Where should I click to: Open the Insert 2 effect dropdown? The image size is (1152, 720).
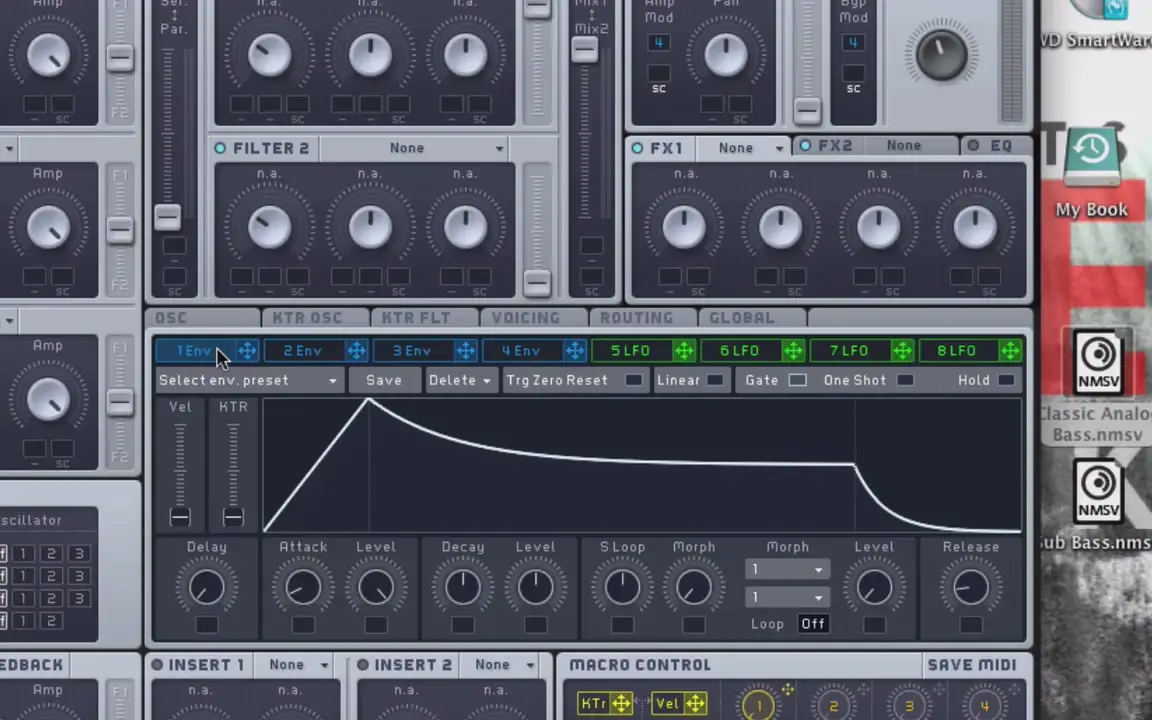[498, 665]
